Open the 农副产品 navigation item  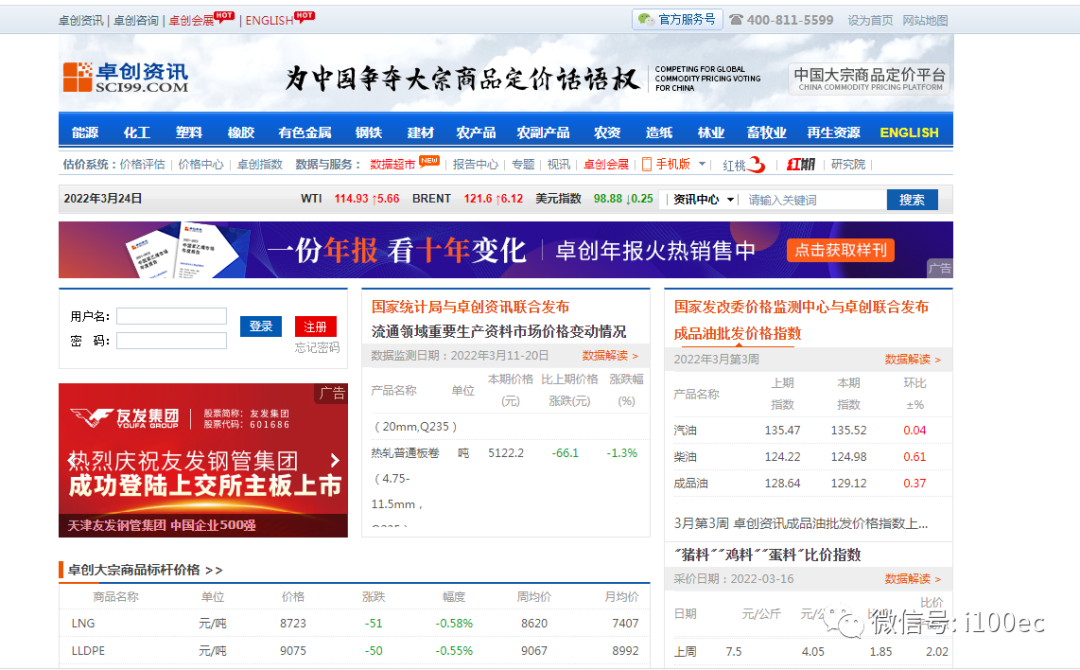[x=543, y=132]
